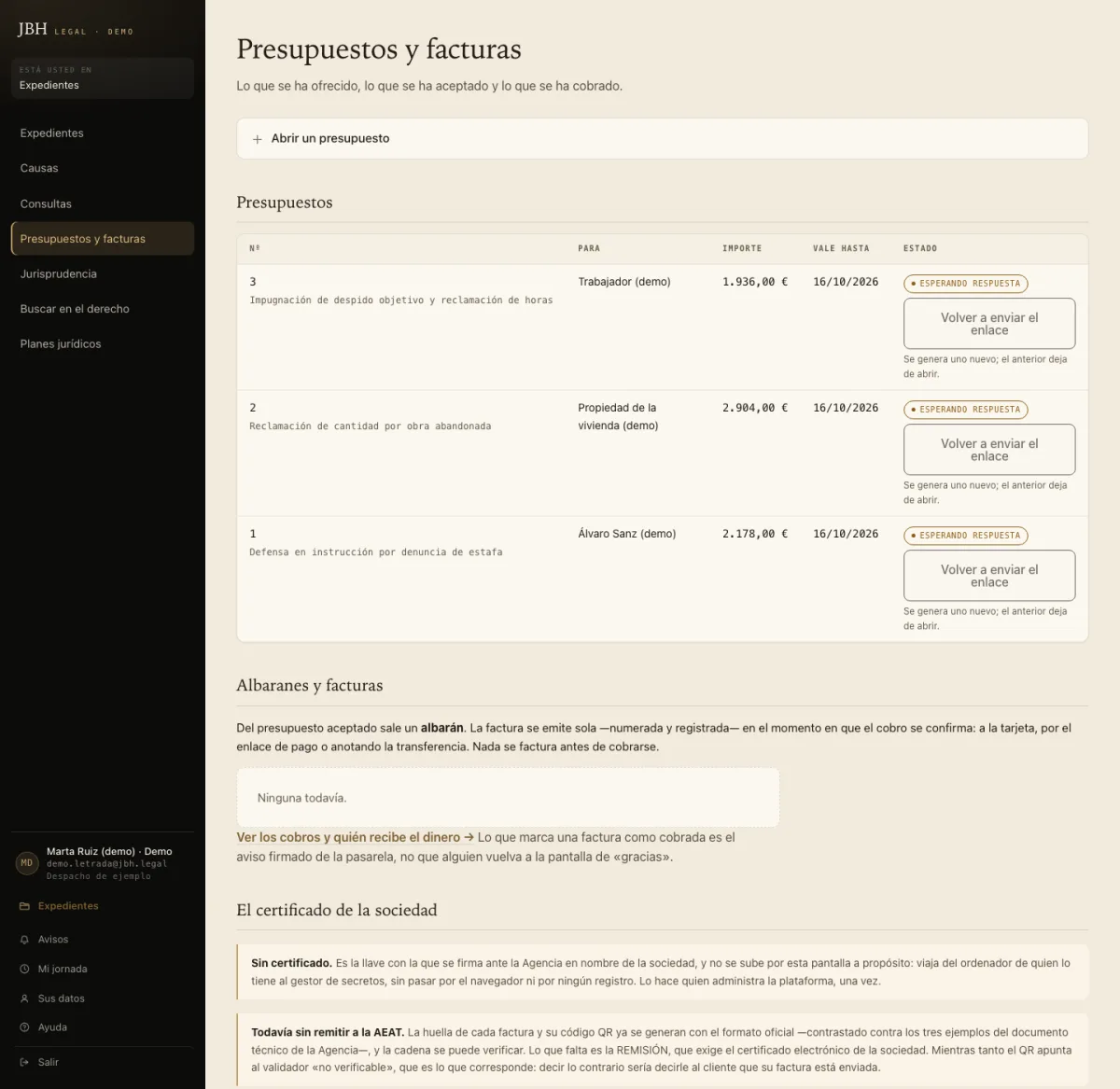Viewport: 1120px width, 1089px height.
Task: Resend the link for budget 2 Propiedad de la vivienda
Action: 989,450
